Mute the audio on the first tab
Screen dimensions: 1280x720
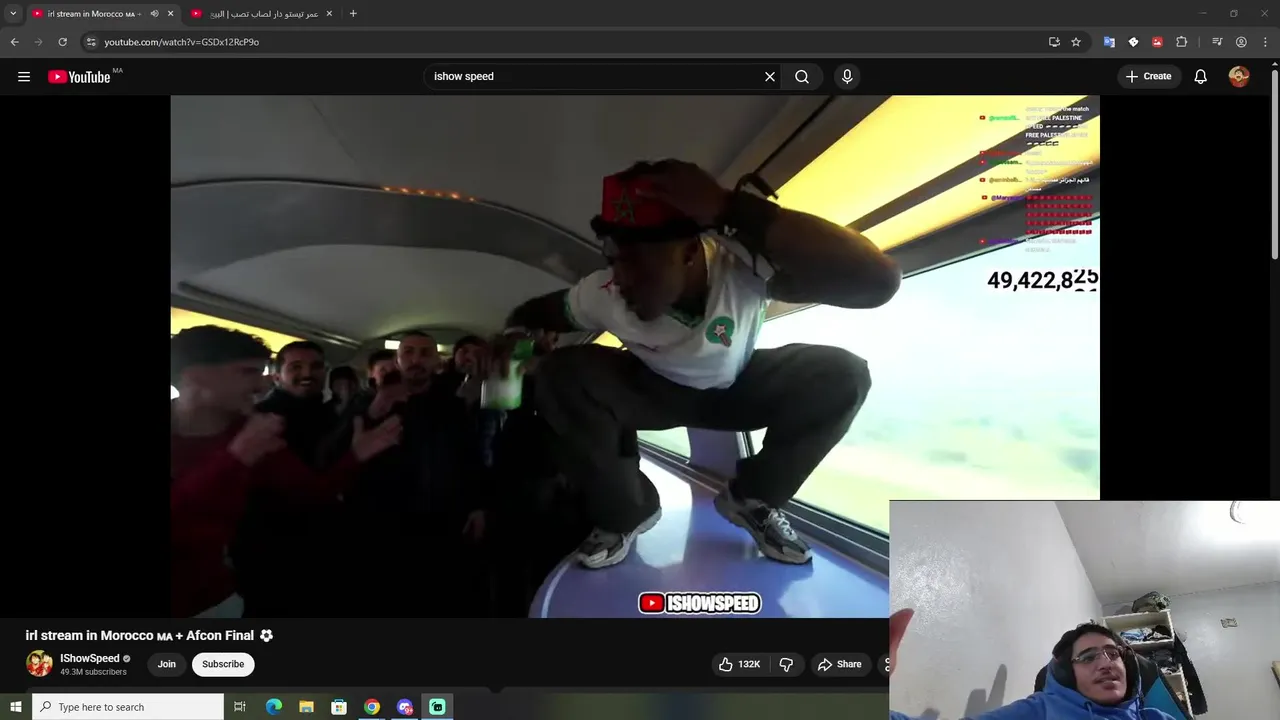154,14
